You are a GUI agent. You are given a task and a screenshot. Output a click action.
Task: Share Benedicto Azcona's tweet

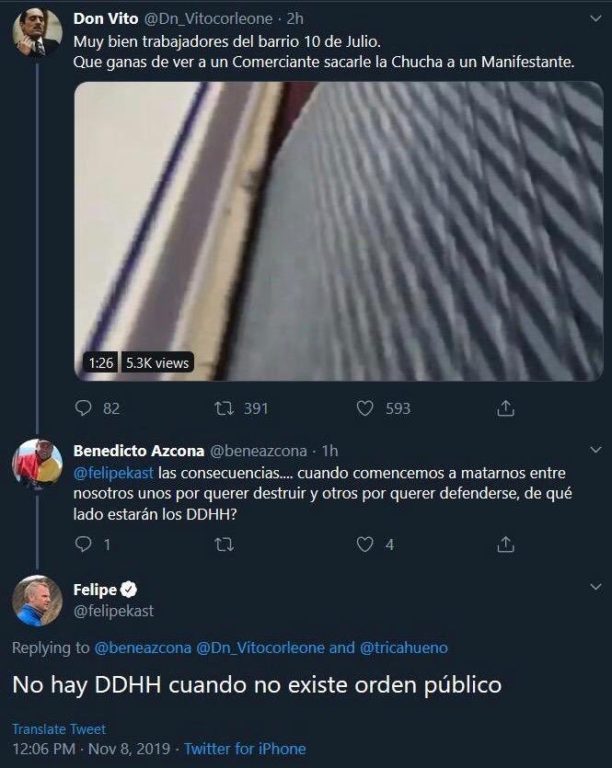(506, 544)
